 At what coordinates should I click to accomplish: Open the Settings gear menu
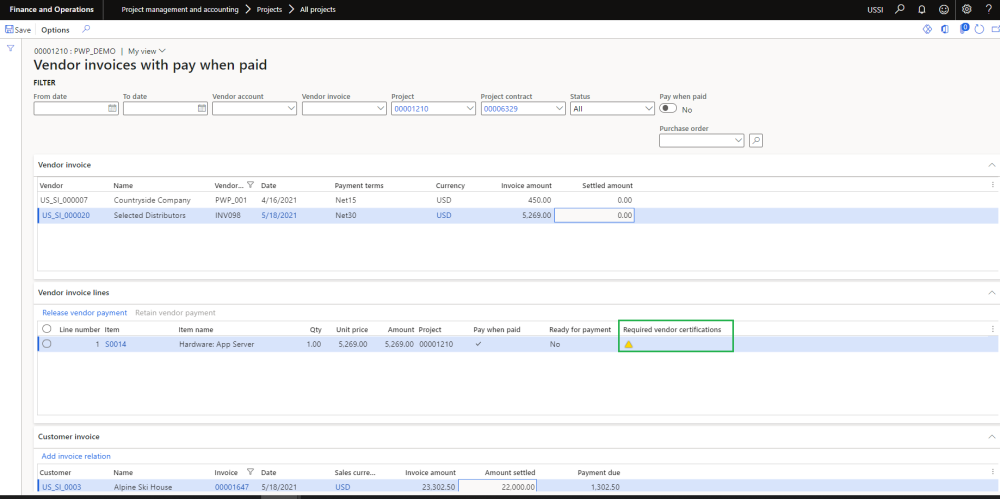click(x=966, y=9)
